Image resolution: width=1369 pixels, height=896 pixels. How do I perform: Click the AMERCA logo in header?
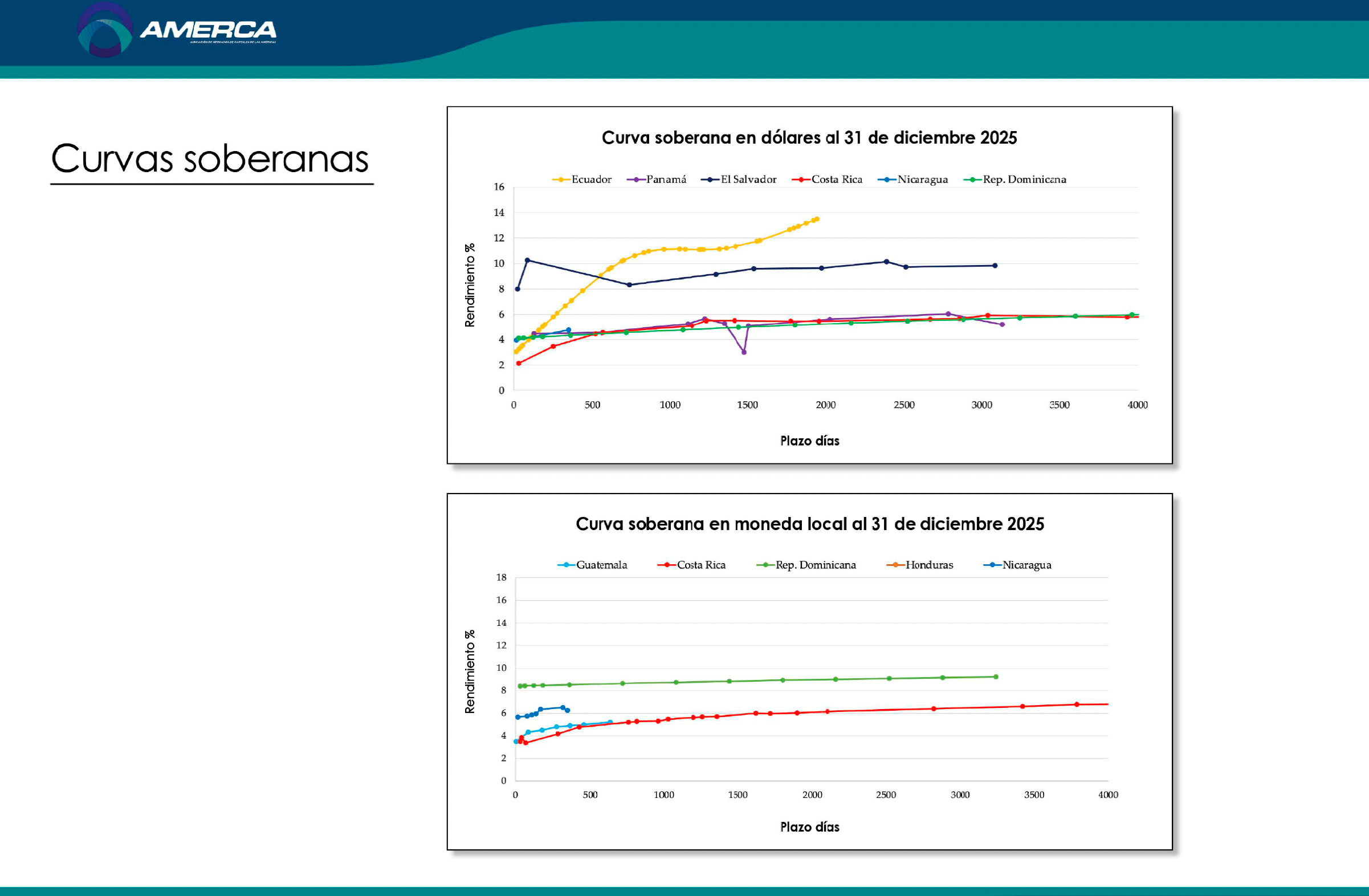176,30
